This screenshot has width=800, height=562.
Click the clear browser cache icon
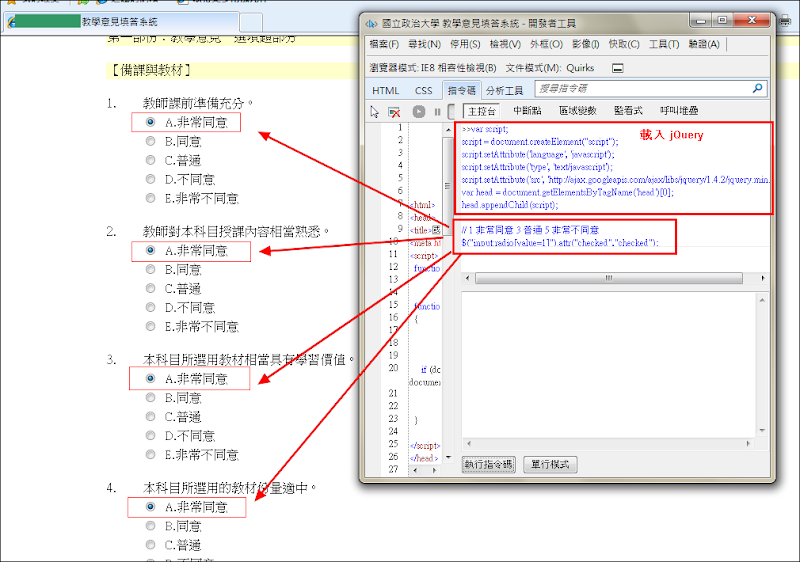394,112
